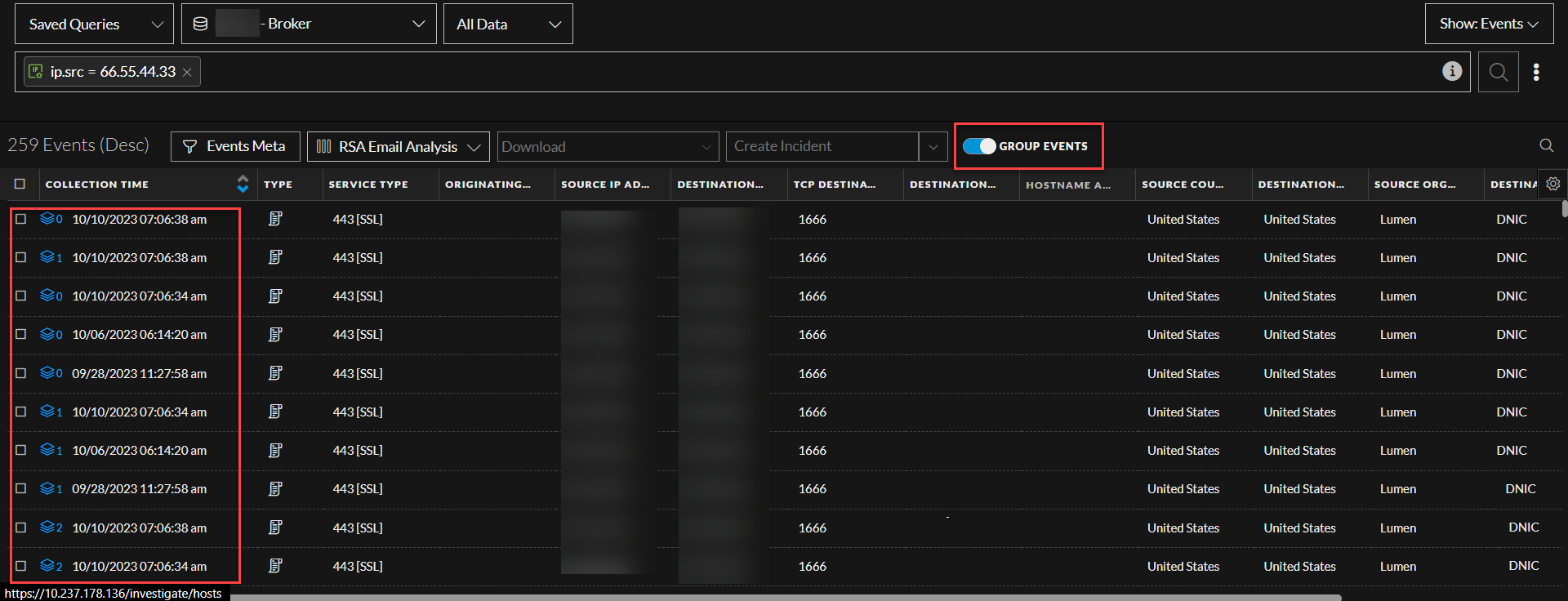Open the Show: Events menu
The width and height of the screenshot is (1568, 601).
[x=1488, y=24]
